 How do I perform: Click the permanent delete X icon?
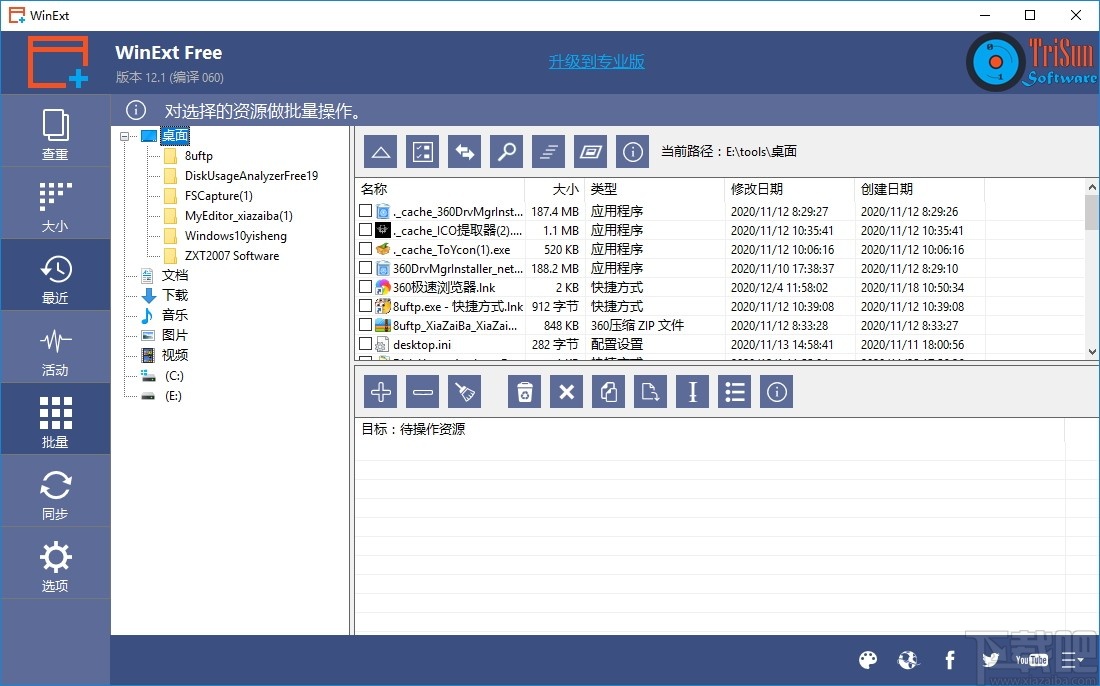pos(566,391)
